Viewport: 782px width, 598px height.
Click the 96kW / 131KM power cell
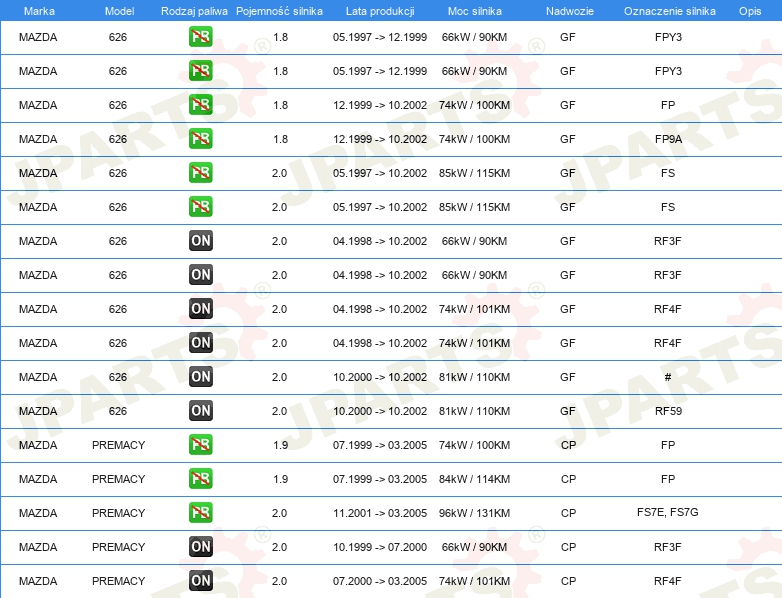tap(474, 513)
